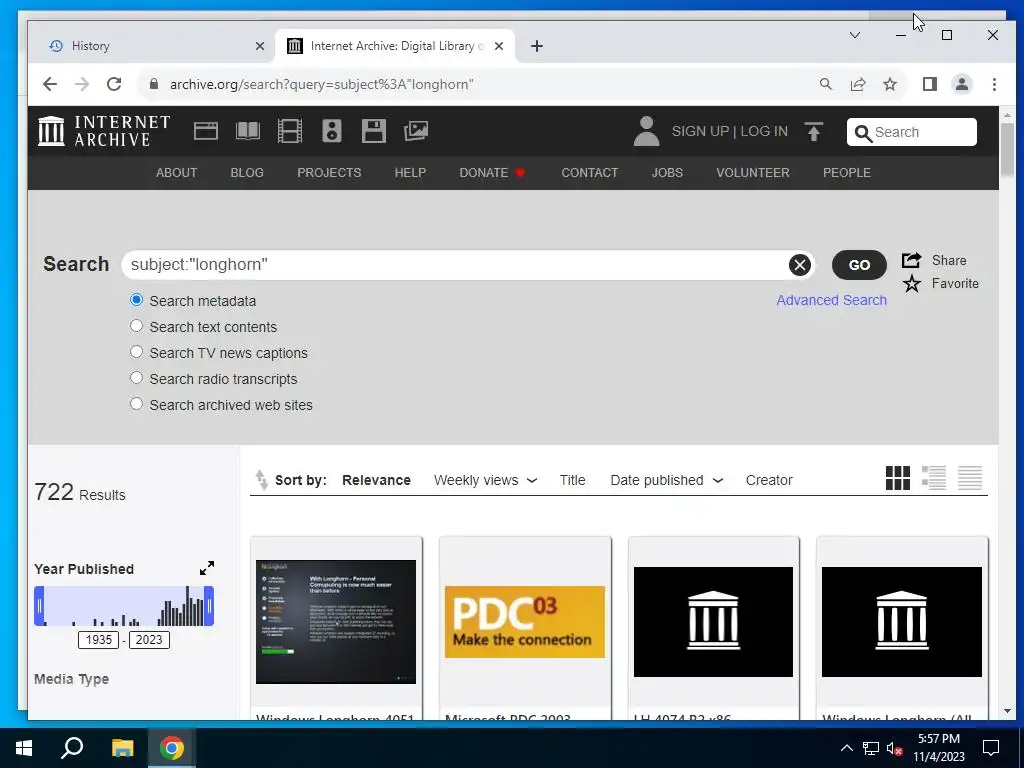Open Chrome profile avatar
Viewport: 1024px width, 768px height.
[962, 84]
